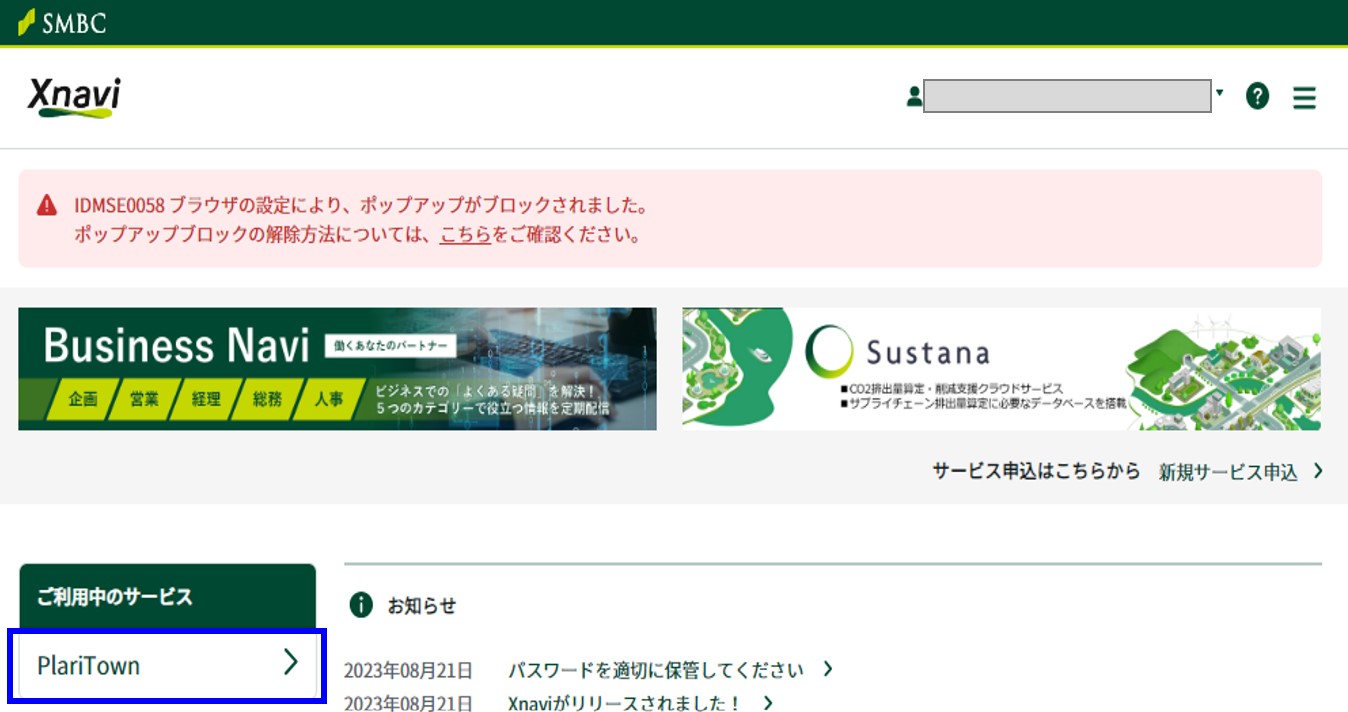The image size is (1348, 712).
Task: Click the ご利用中のサービス header
Action: click(167, 597)
